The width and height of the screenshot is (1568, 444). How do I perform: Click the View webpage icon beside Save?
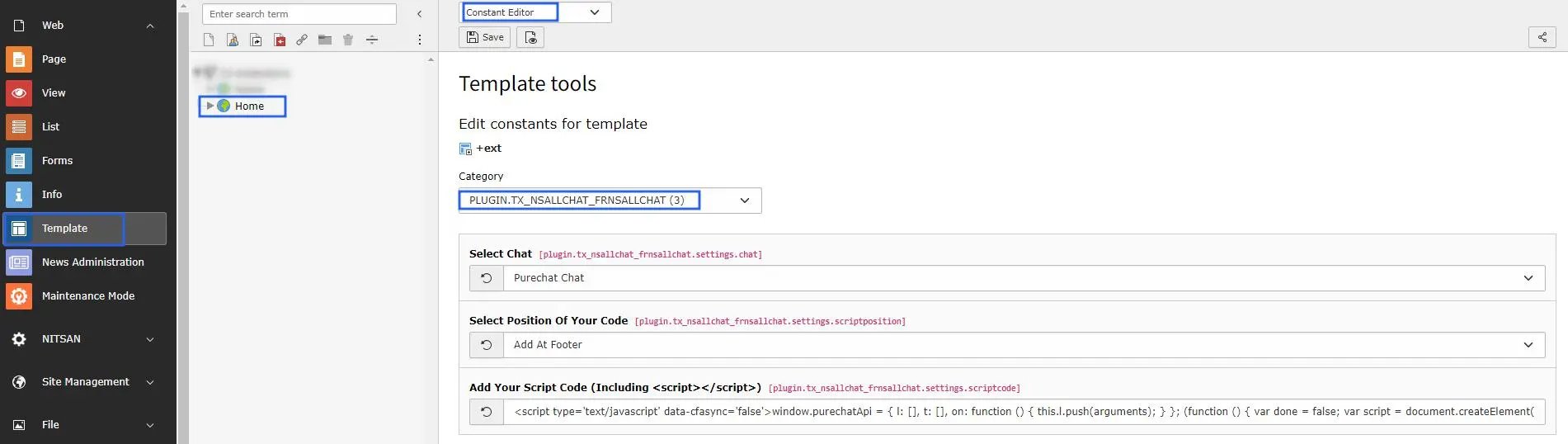pyautogui.click(x=530, y=37)
